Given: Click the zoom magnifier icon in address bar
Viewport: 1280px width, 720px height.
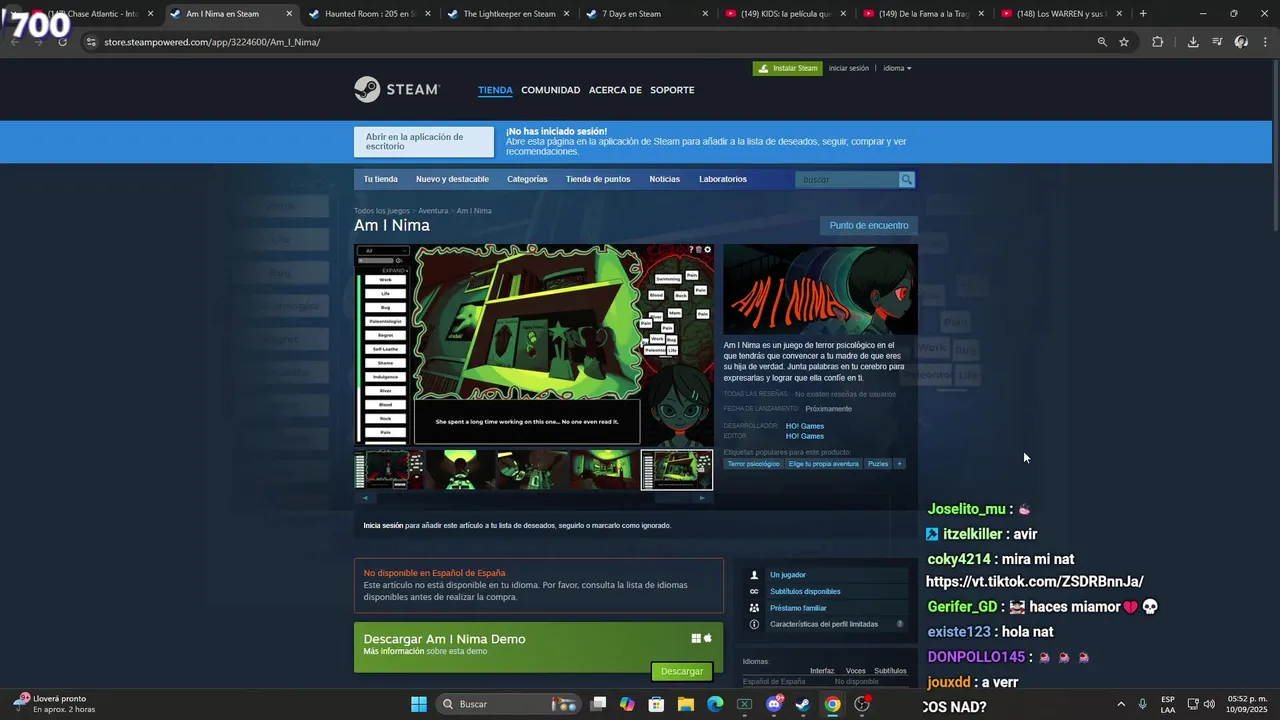Looking at the screenshot, I should [1102, 42].
